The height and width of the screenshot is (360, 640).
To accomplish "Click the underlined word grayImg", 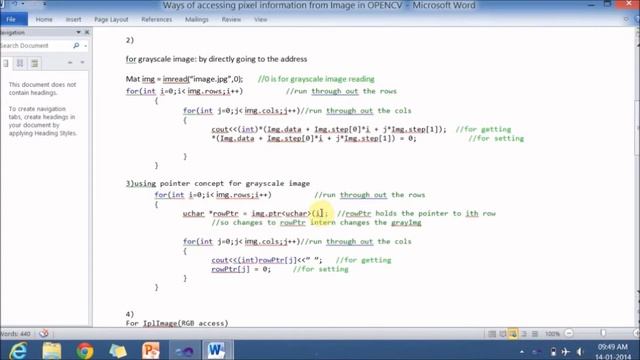I will (x=406, y=222).
